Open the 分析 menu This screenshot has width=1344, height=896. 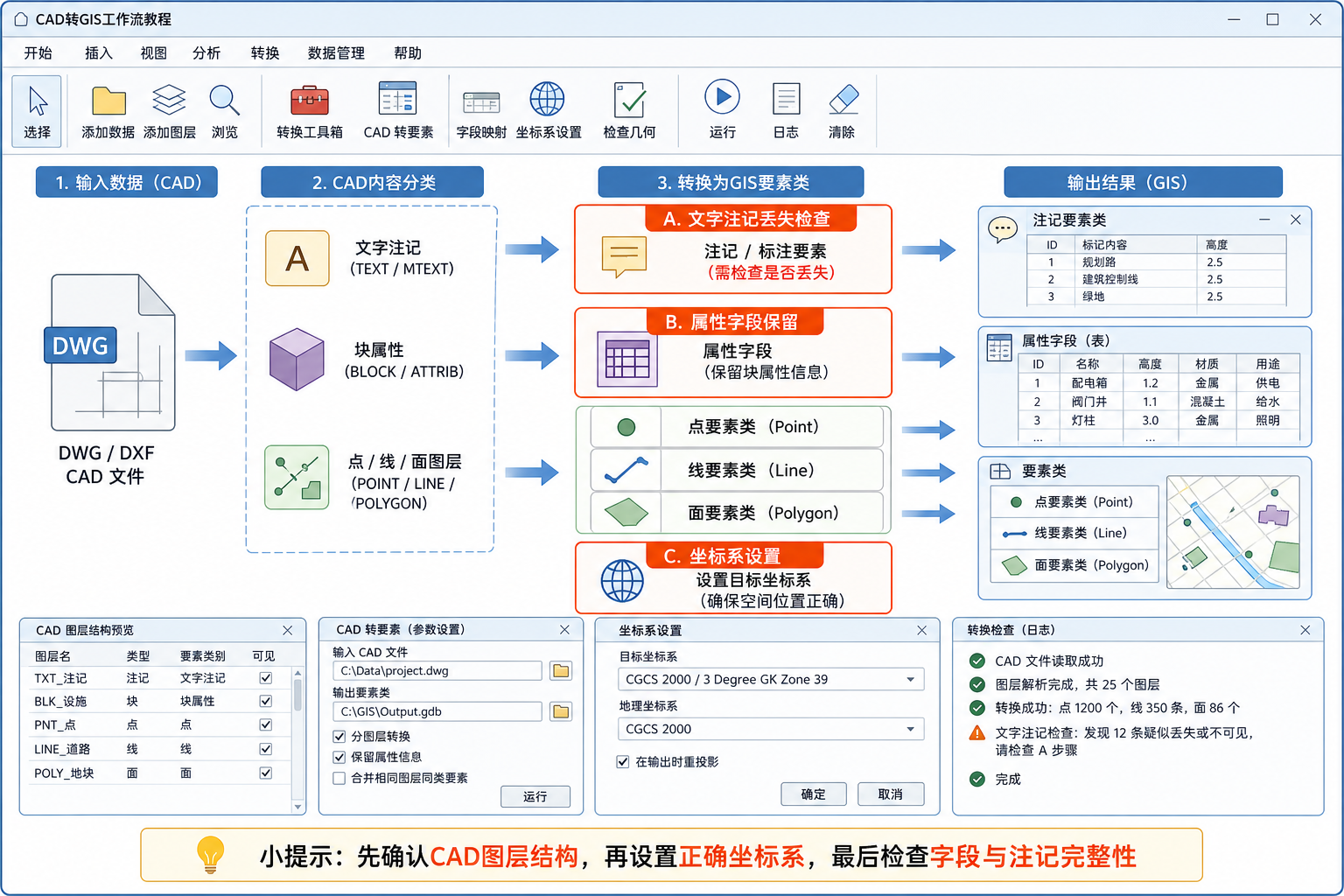pos(206,53)
